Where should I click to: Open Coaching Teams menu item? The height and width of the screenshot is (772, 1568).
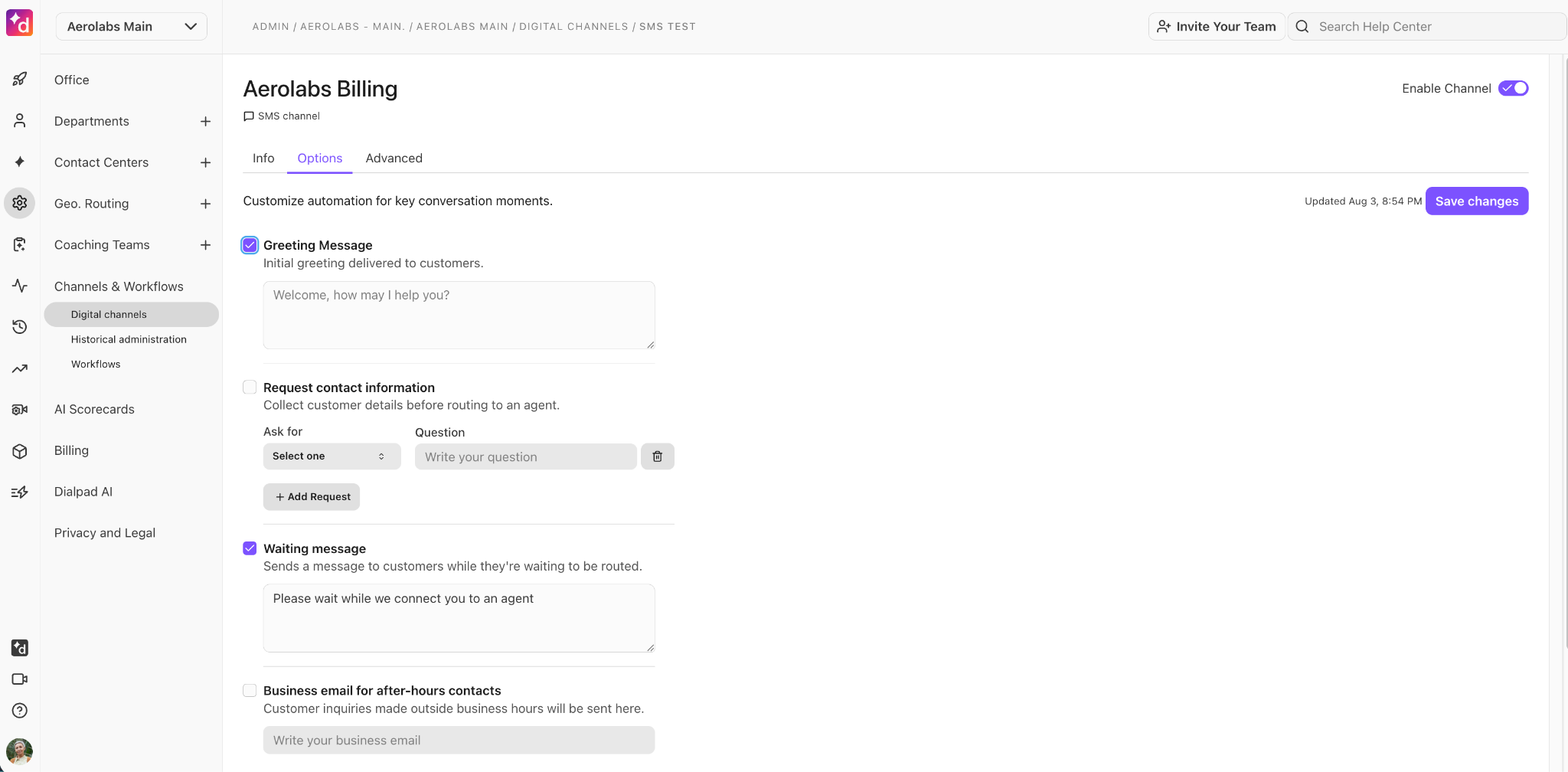(x=102, y=246)
